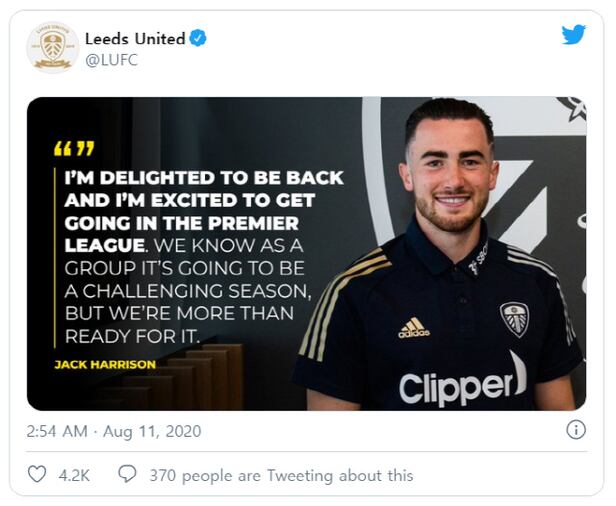Click "370 people are Tweeting about this"
This screenshot has height=506, width=616.
tap(281, 475)
